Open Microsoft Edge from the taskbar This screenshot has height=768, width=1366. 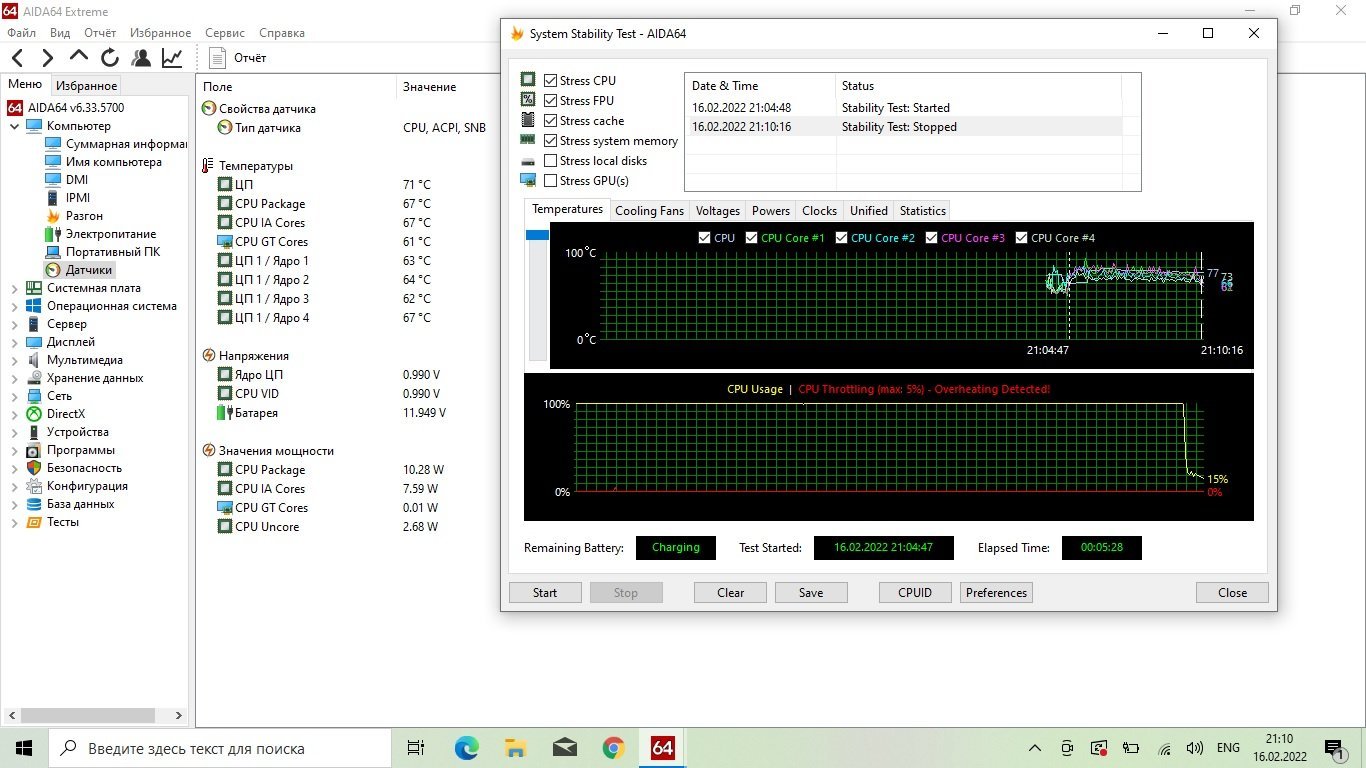(x=467, y=748)
